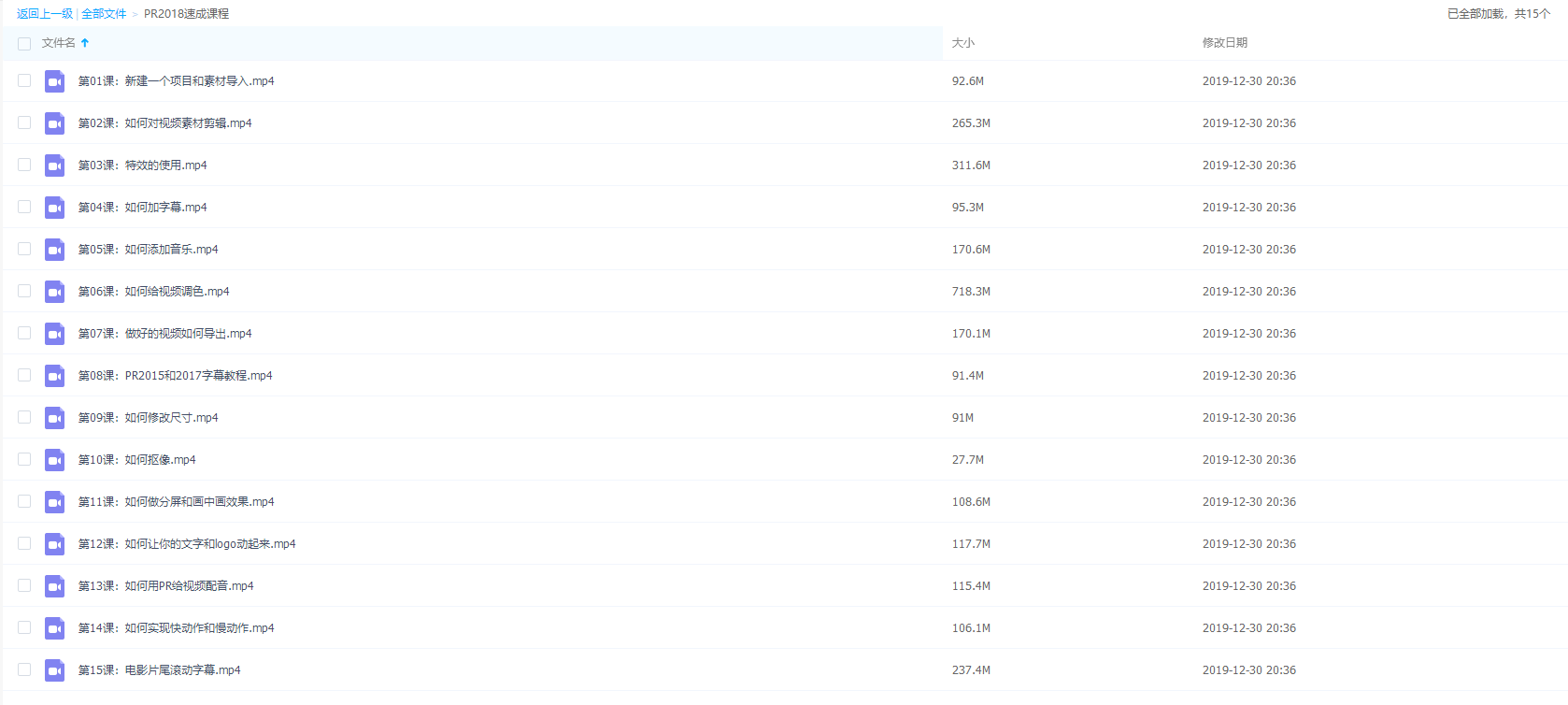Open 第04课：如何加字幕.mp4 file name
1568x705 pixels.
point(142,208)
